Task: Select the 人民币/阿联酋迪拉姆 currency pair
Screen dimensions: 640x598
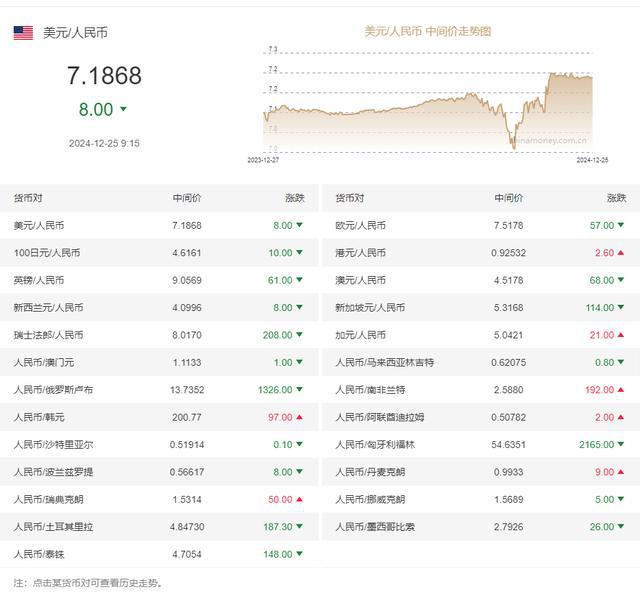Action: pos(380,417)
